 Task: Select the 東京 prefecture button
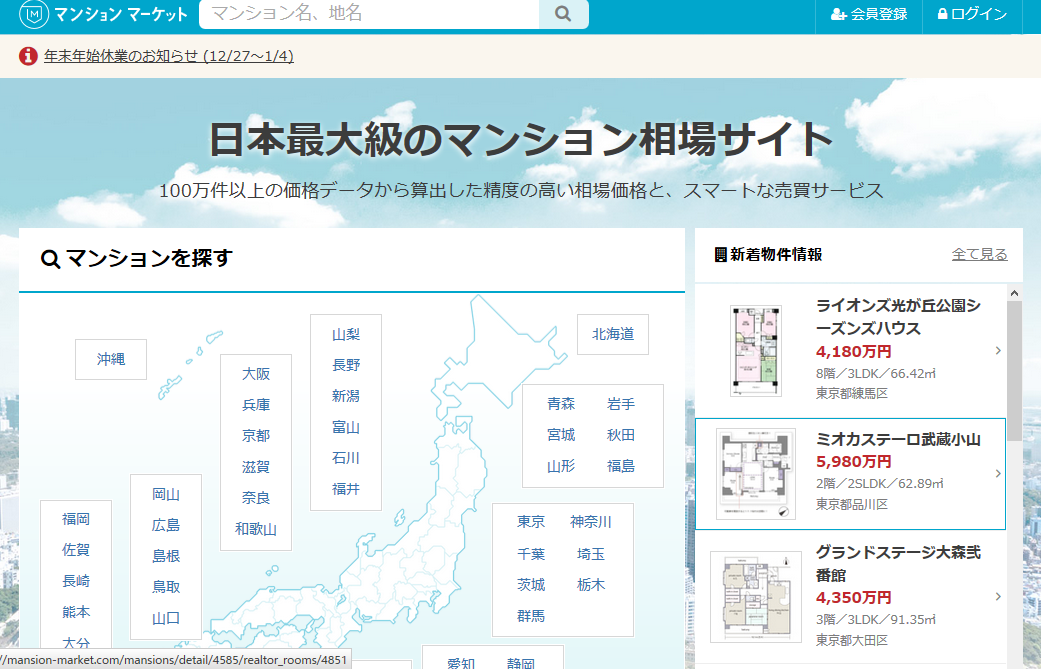[x=531, y=521]
